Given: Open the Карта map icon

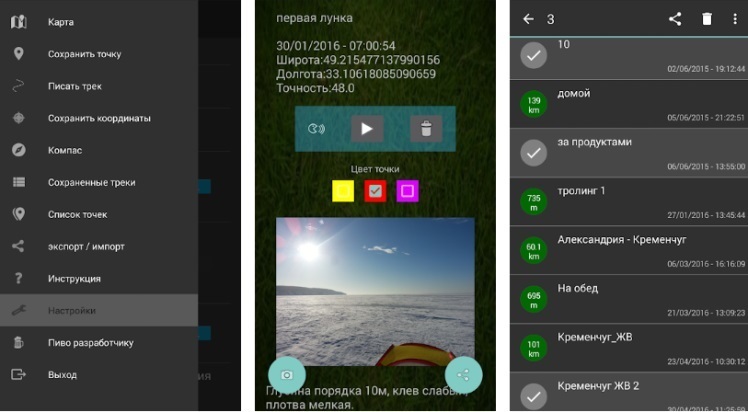Looking at the screenshot, I should pos(19,22).
